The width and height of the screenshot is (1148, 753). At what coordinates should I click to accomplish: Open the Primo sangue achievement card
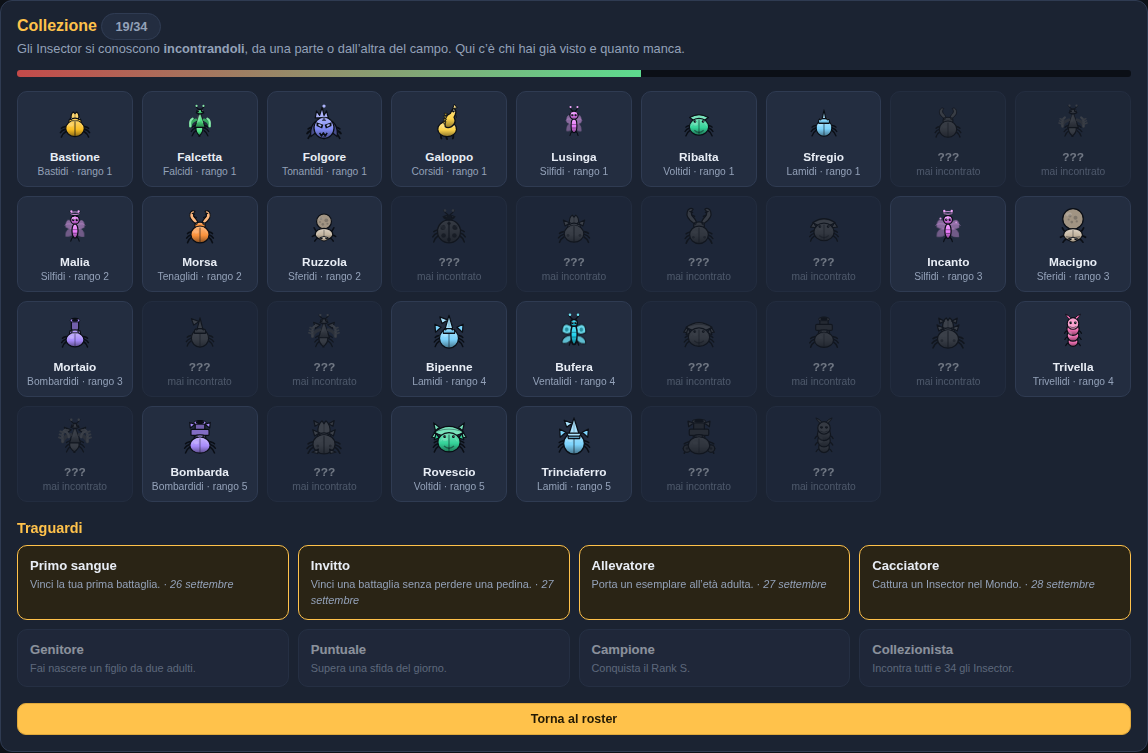coord(153,582)
